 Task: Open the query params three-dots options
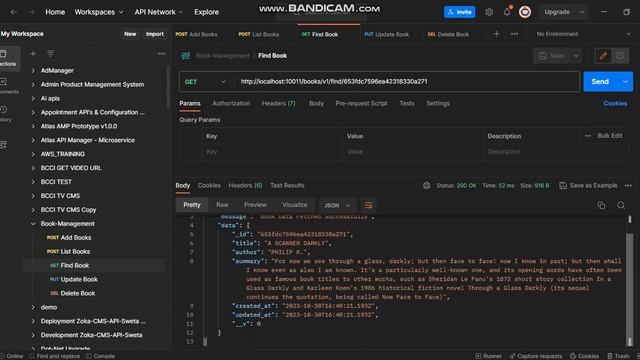[x=588, y=136]
